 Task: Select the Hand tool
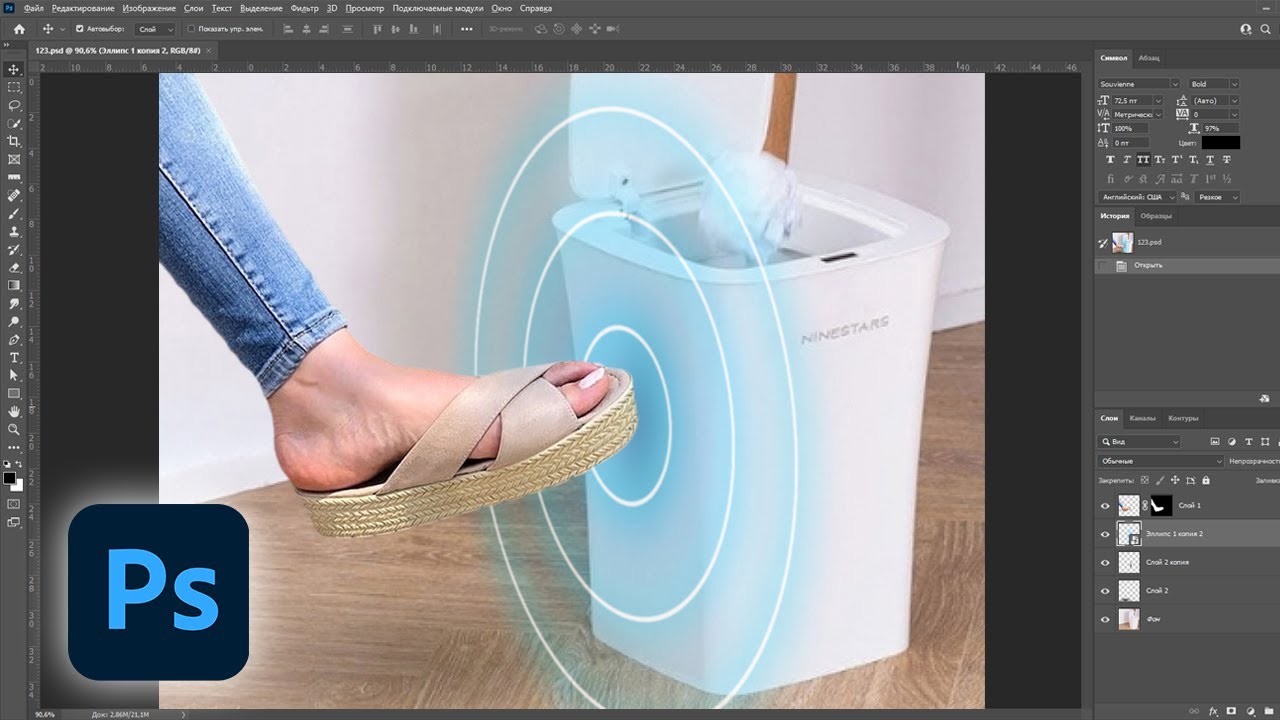coord(14,411)
